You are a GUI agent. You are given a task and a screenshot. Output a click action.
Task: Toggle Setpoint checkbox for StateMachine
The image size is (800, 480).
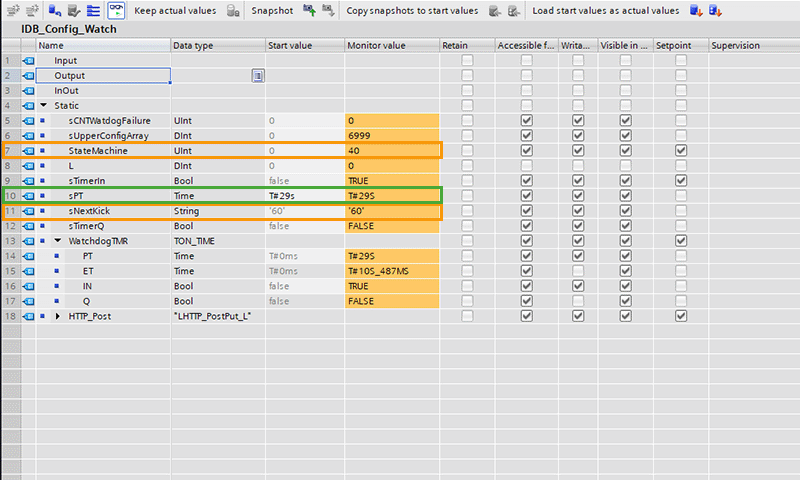click(x=681, y=150)
